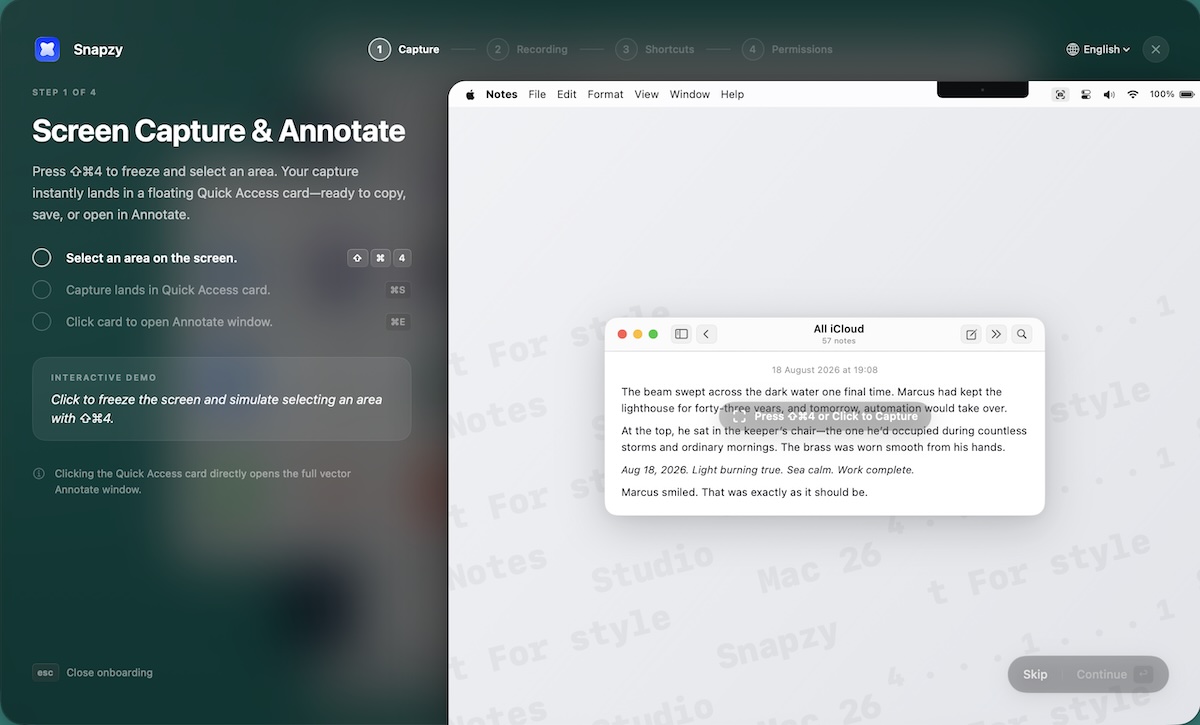1200x725 pixels.
Task: Click the volume speaker icon in the menu bar
Action: (1109, 94)
